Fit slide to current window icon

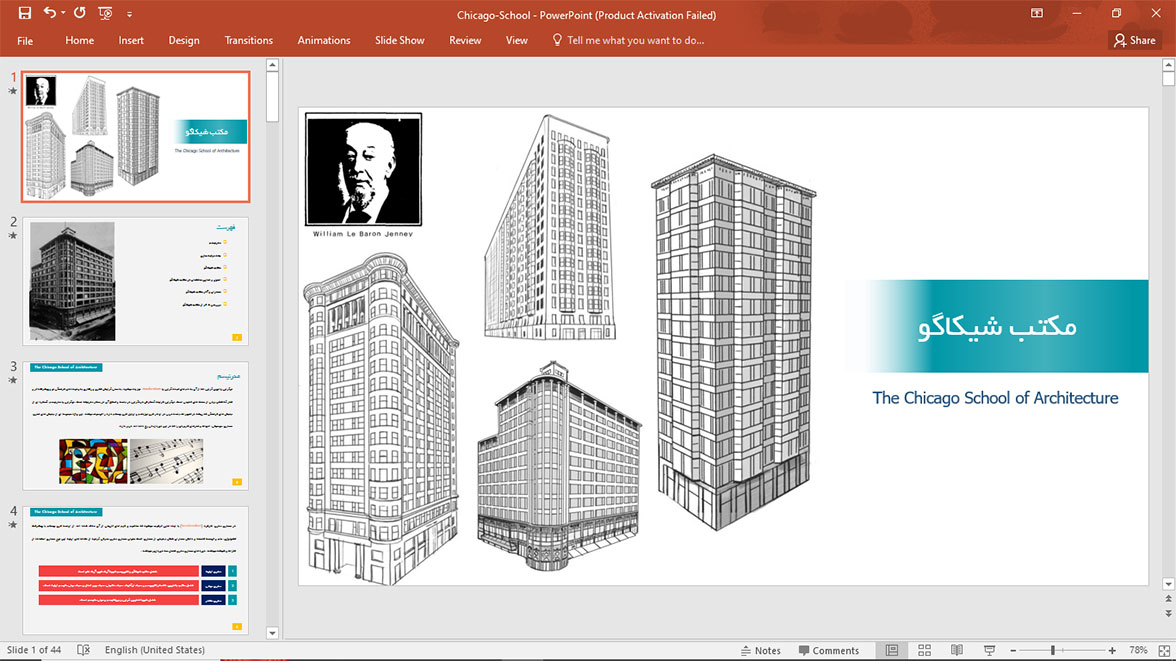point(1164,650)
